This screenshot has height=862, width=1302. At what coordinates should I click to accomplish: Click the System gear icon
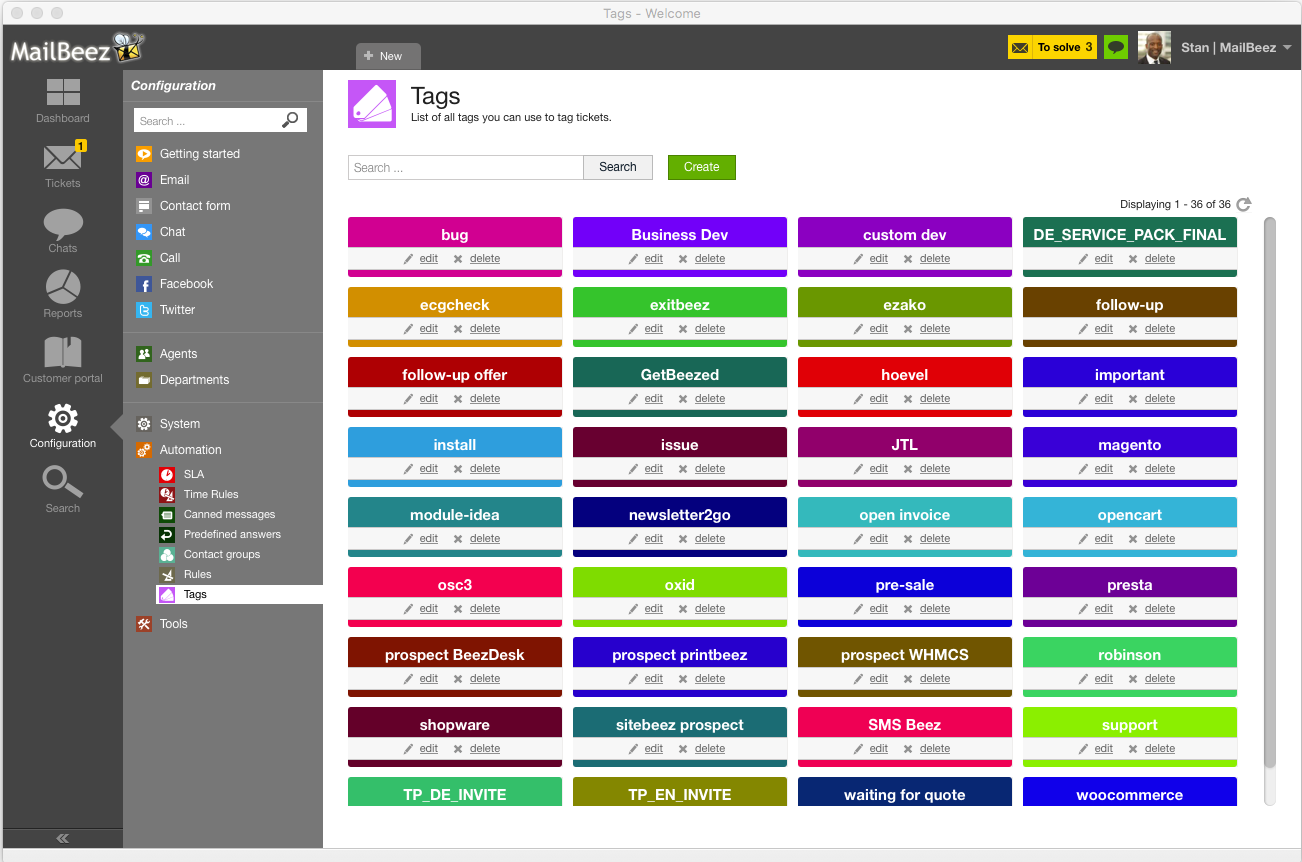tap(144, 424)
